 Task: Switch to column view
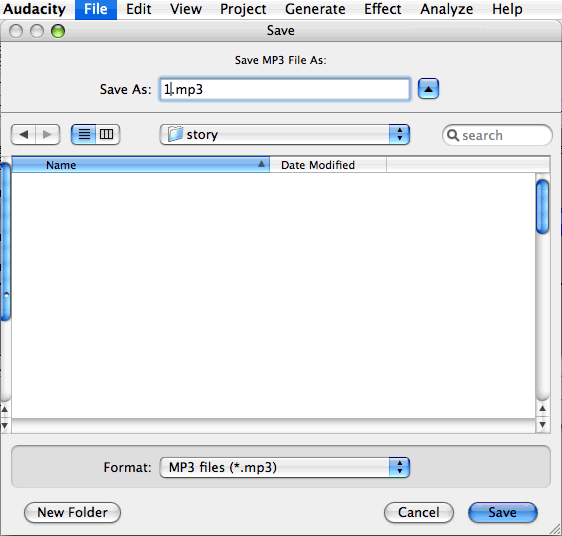click(107, 134)
